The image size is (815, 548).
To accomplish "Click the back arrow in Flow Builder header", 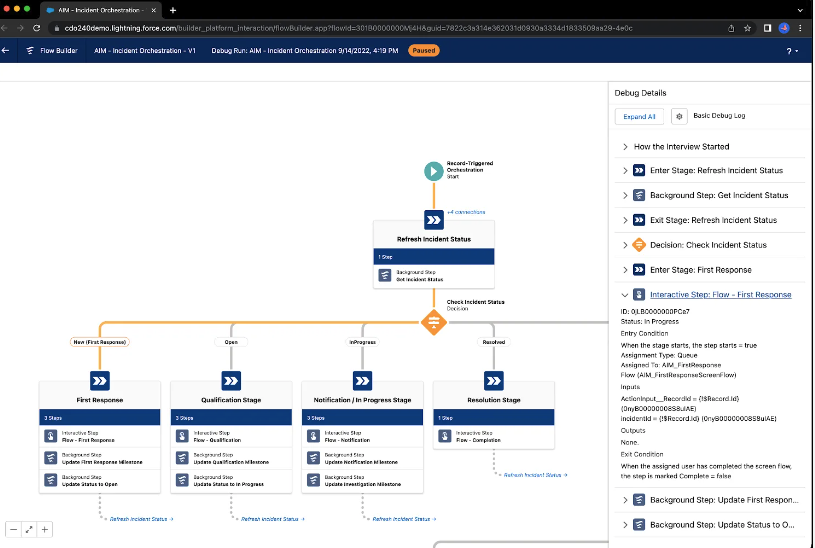I will [6, 50].
